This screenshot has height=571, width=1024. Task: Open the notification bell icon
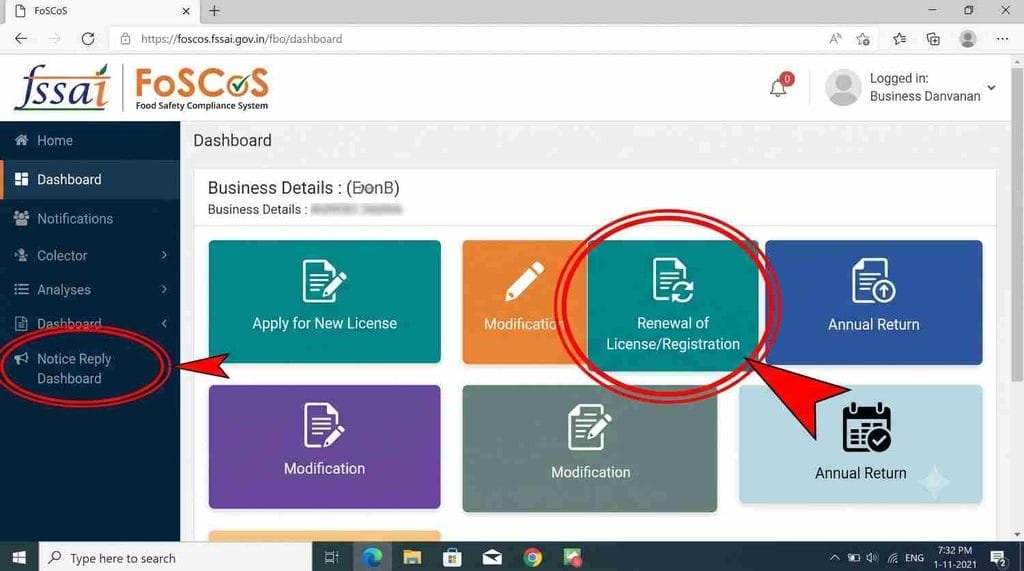(x=778, y=88)
